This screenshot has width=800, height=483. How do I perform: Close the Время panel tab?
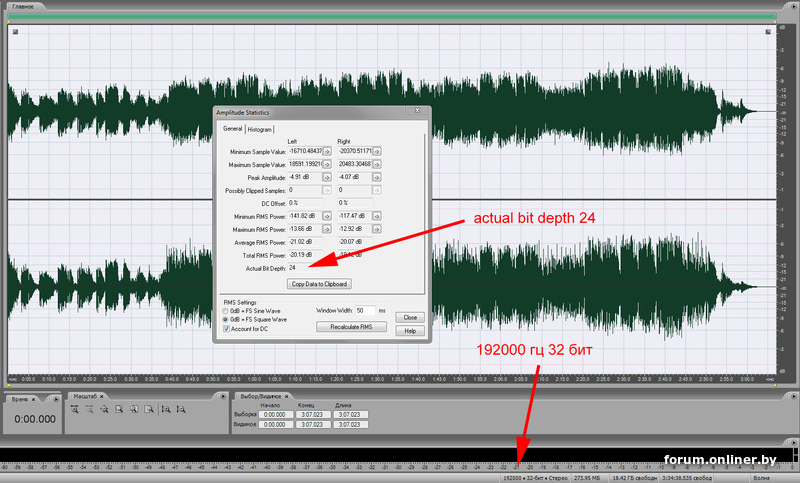[34, 399]
